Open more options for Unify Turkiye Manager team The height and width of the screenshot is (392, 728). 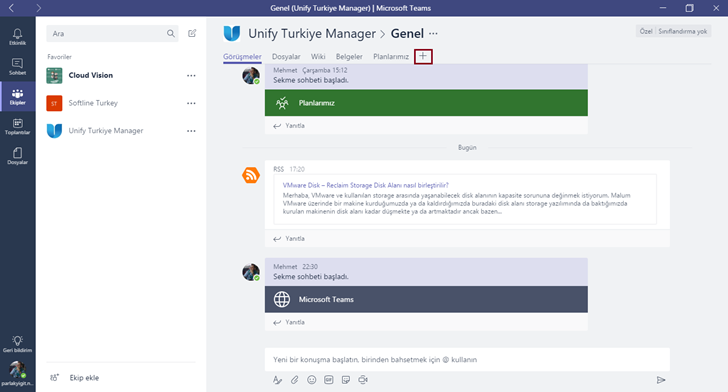click(x=191, y=131)
